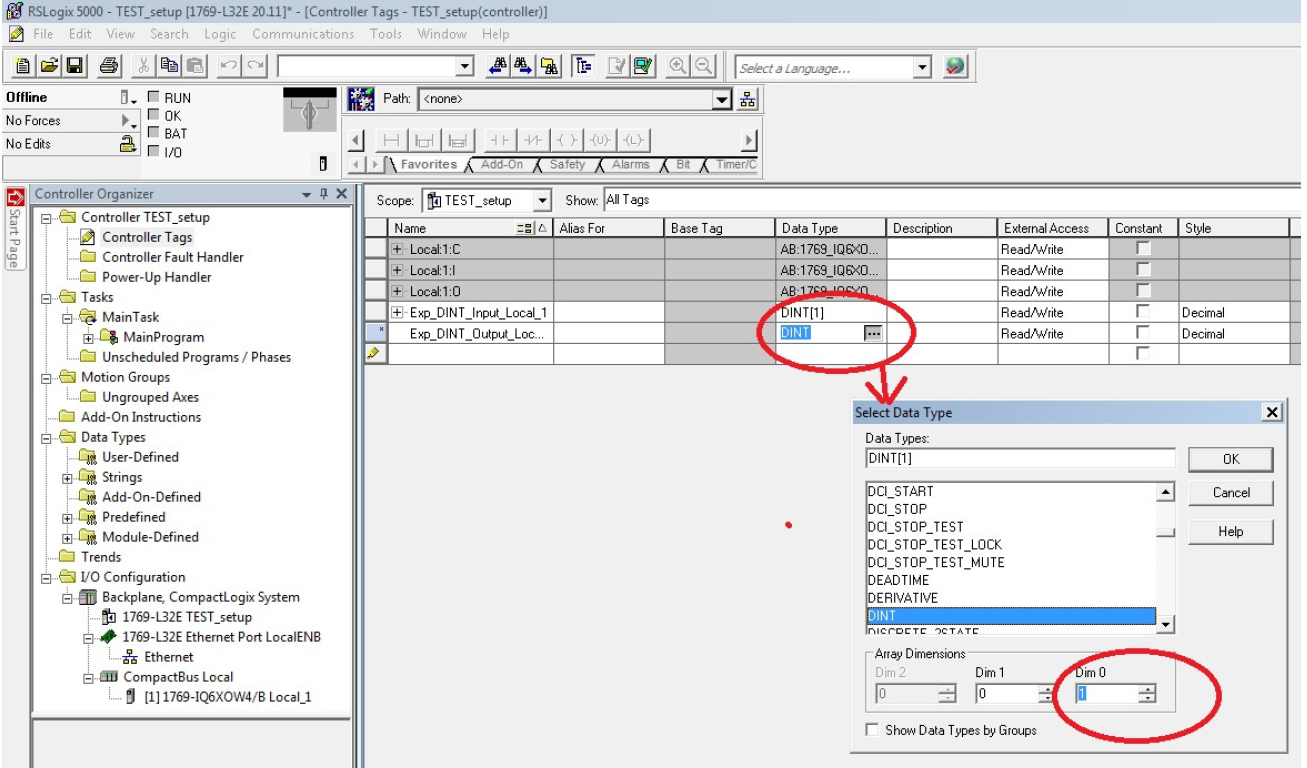This screenshot has height=768, width=1307.
Task: Click the Verify Controller icon
Action: [x=643, y=67]
